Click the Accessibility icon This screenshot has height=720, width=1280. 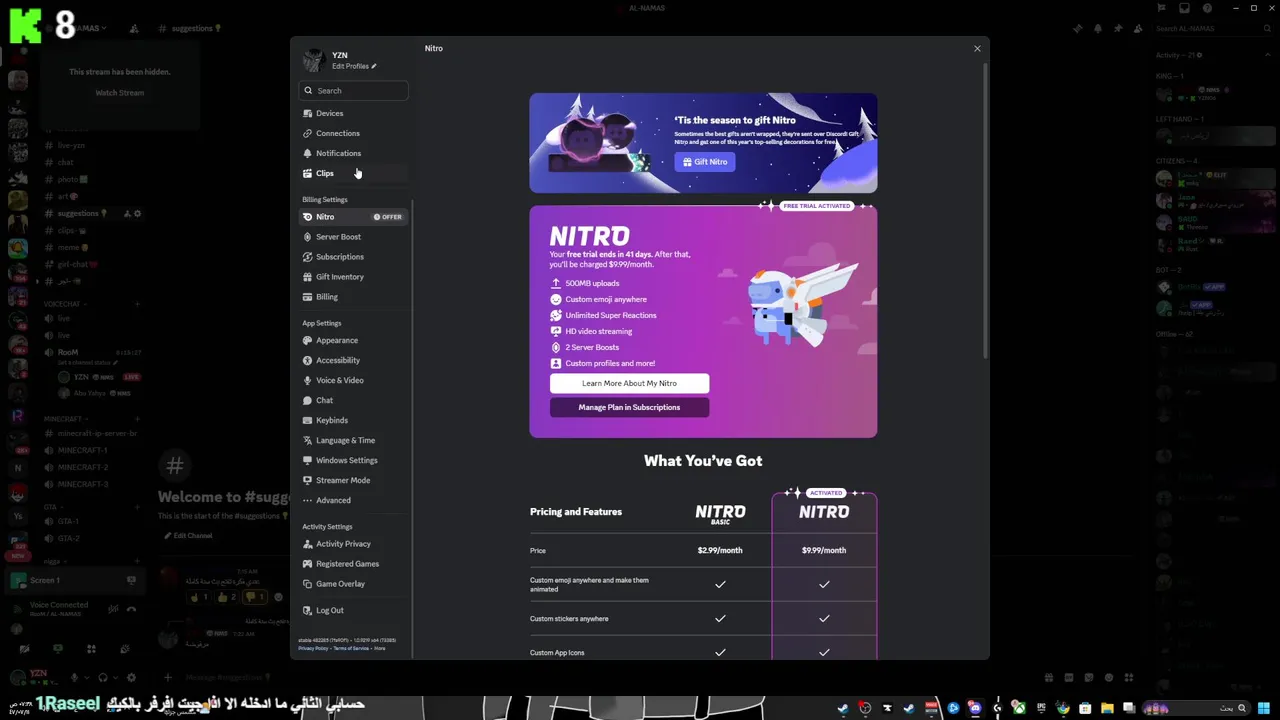coord(307,360)
